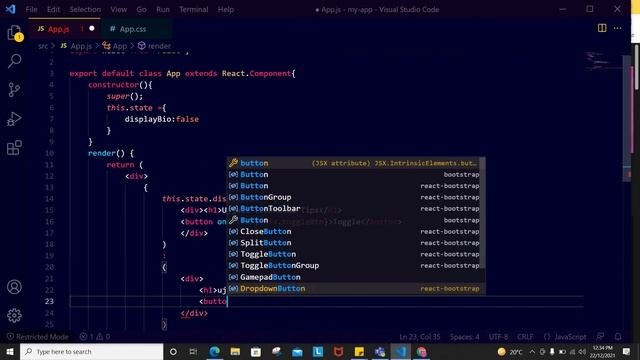Click the App.js breadcrumb segment
Screen dimensions: 640x360
click(x=76, y=46)
